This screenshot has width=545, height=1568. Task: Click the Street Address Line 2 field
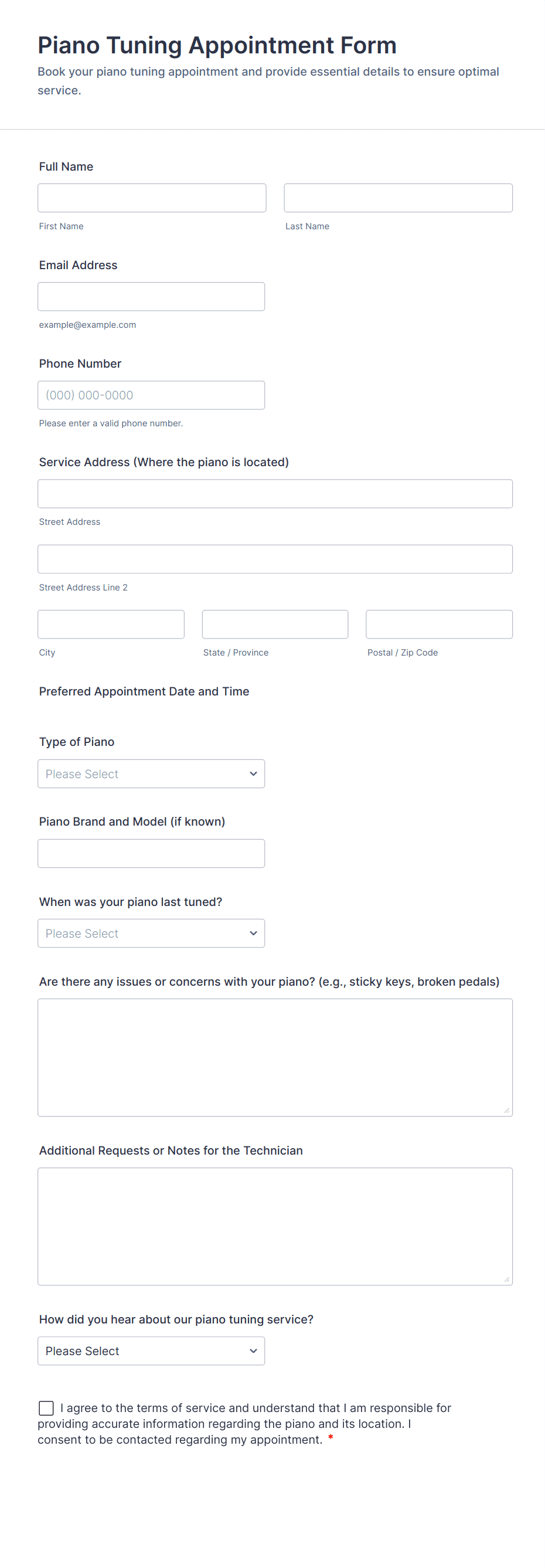[275, 559]
